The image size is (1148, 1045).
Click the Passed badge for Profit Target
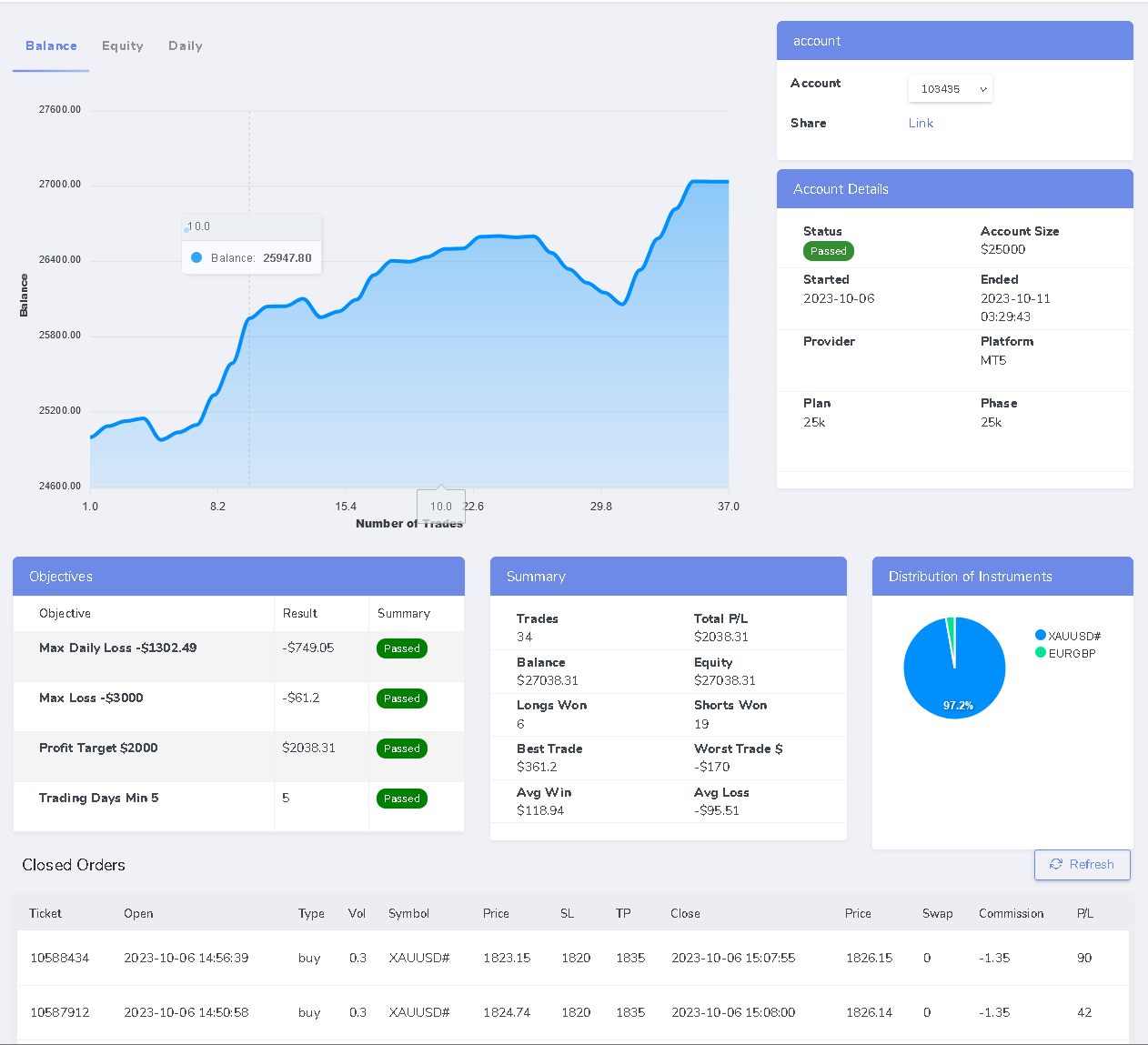pyautogui.click(x=401, y=749)
